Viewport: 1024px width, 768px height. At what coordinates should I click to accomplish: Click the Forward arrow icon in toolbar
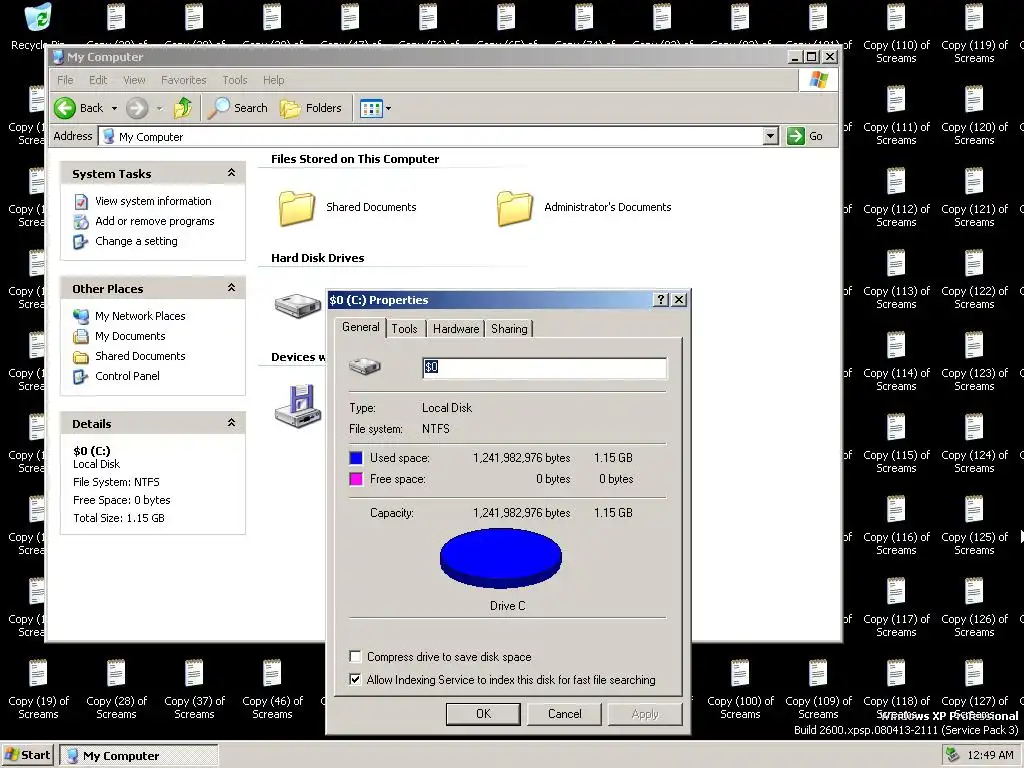point(136,108)
